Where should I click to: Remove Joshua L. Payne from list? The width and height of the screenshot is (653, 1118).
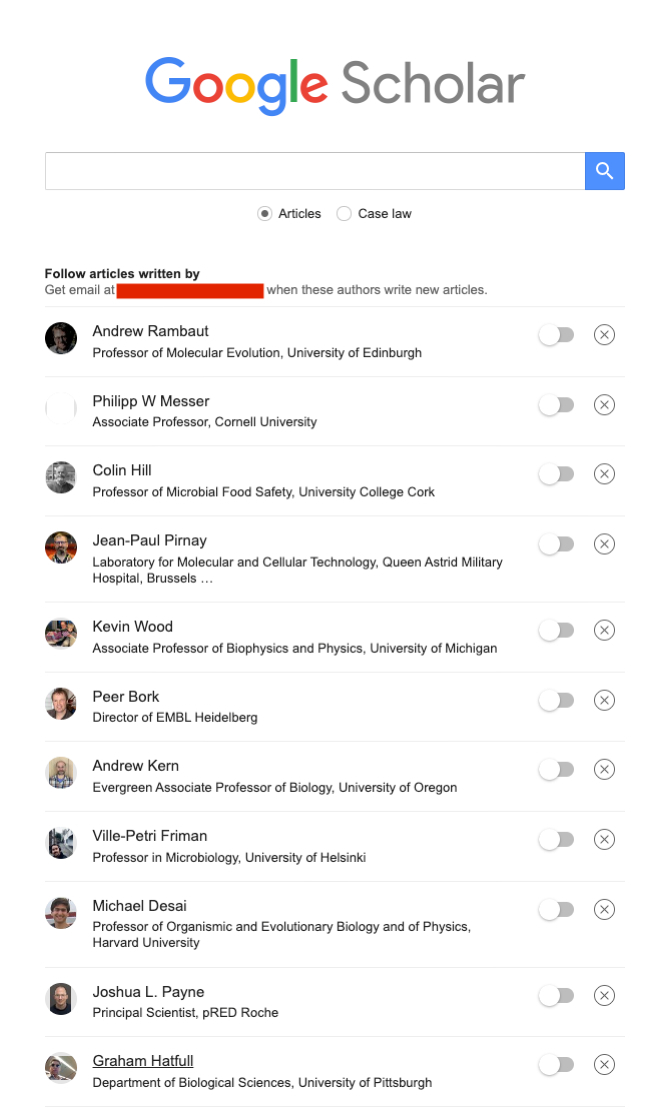604,995
